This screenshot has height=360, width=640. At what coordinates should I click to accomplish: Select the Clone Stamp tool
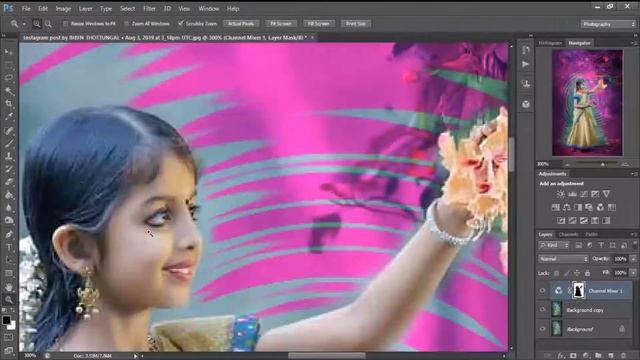tap(9, 156)
